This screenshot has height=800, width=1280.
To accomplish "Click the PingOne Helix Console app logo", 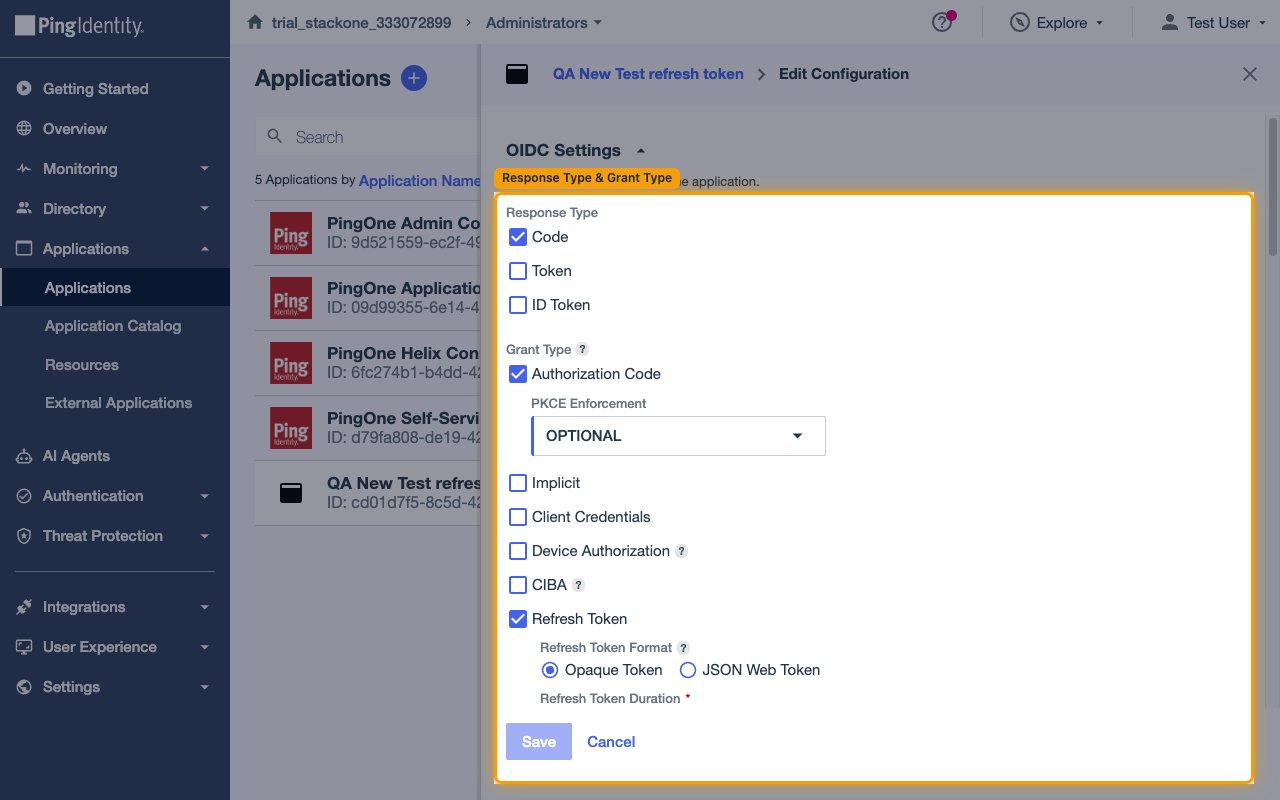I will click(x=291, y=363).
